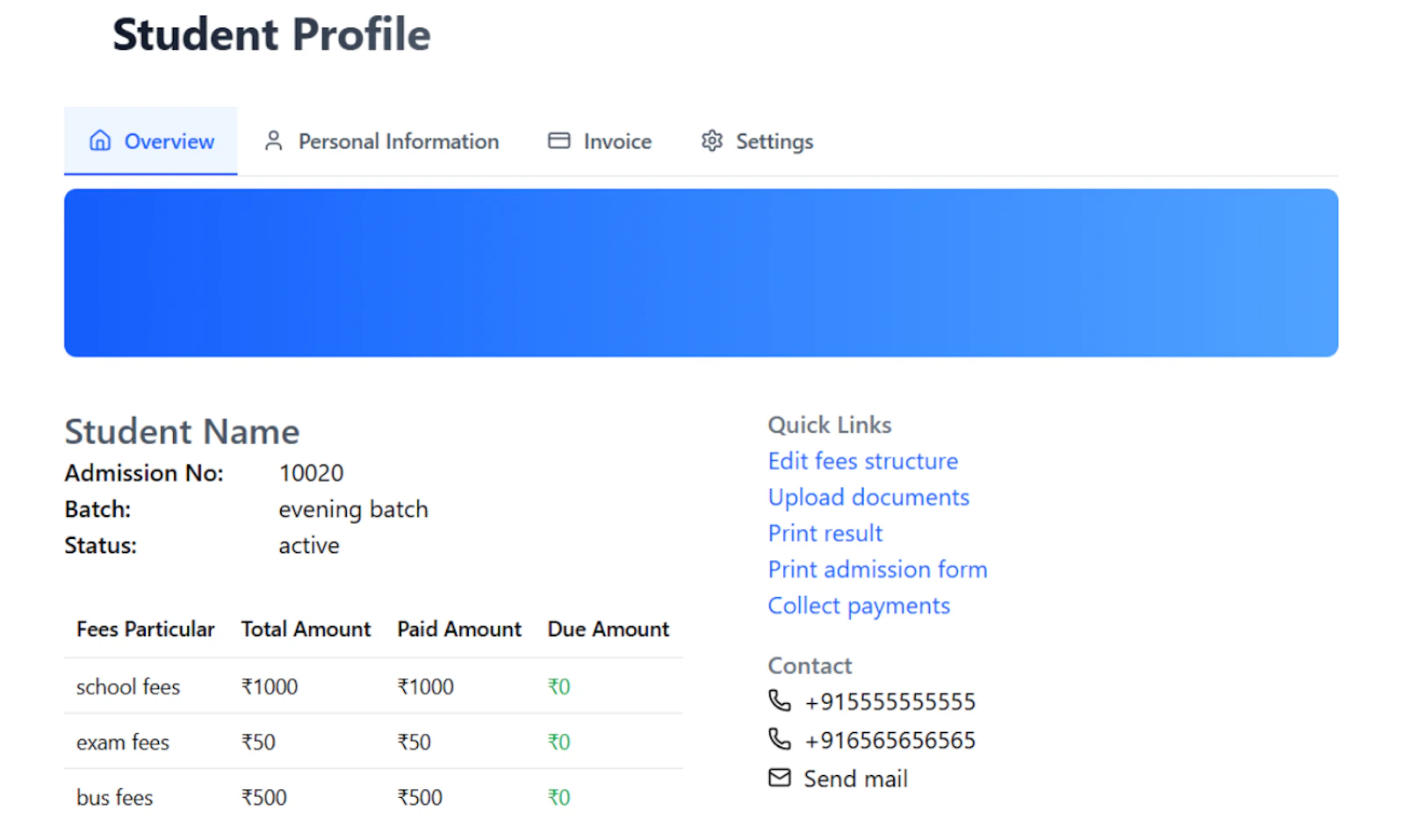Screen dimensions: 1405x840
Task: Click the Fees Particular column header
Action: (145, 629)
